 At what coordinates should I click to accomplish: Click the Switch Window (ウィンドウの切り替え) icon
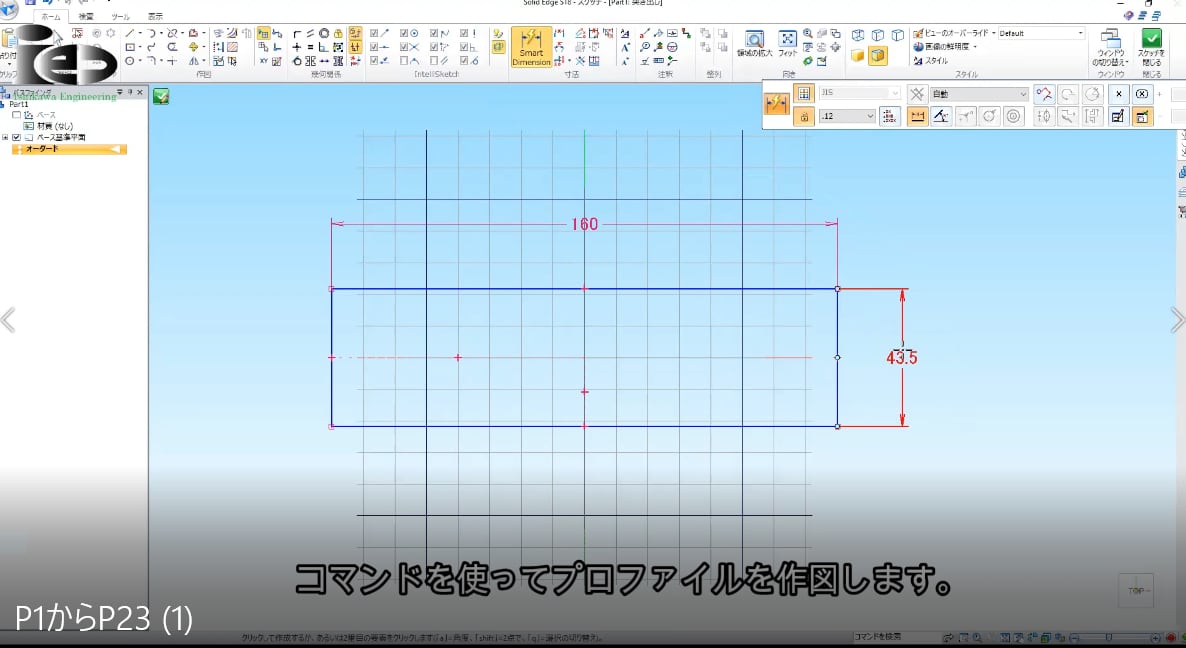(1110, 46)
